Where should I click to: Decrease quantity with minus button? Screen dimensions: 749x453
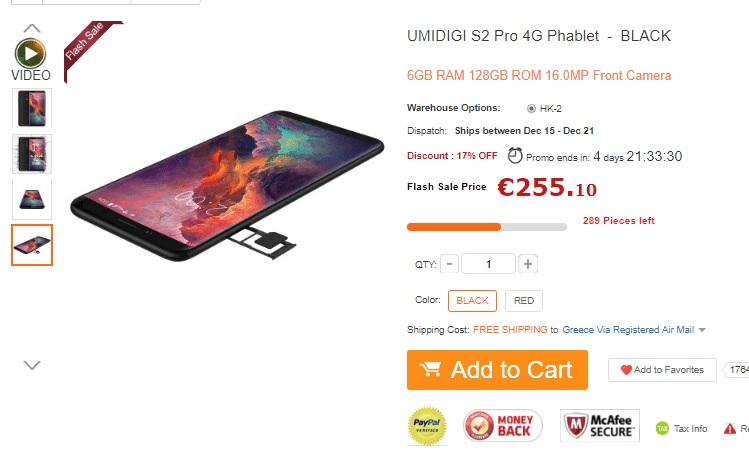[x=449, y=264]
